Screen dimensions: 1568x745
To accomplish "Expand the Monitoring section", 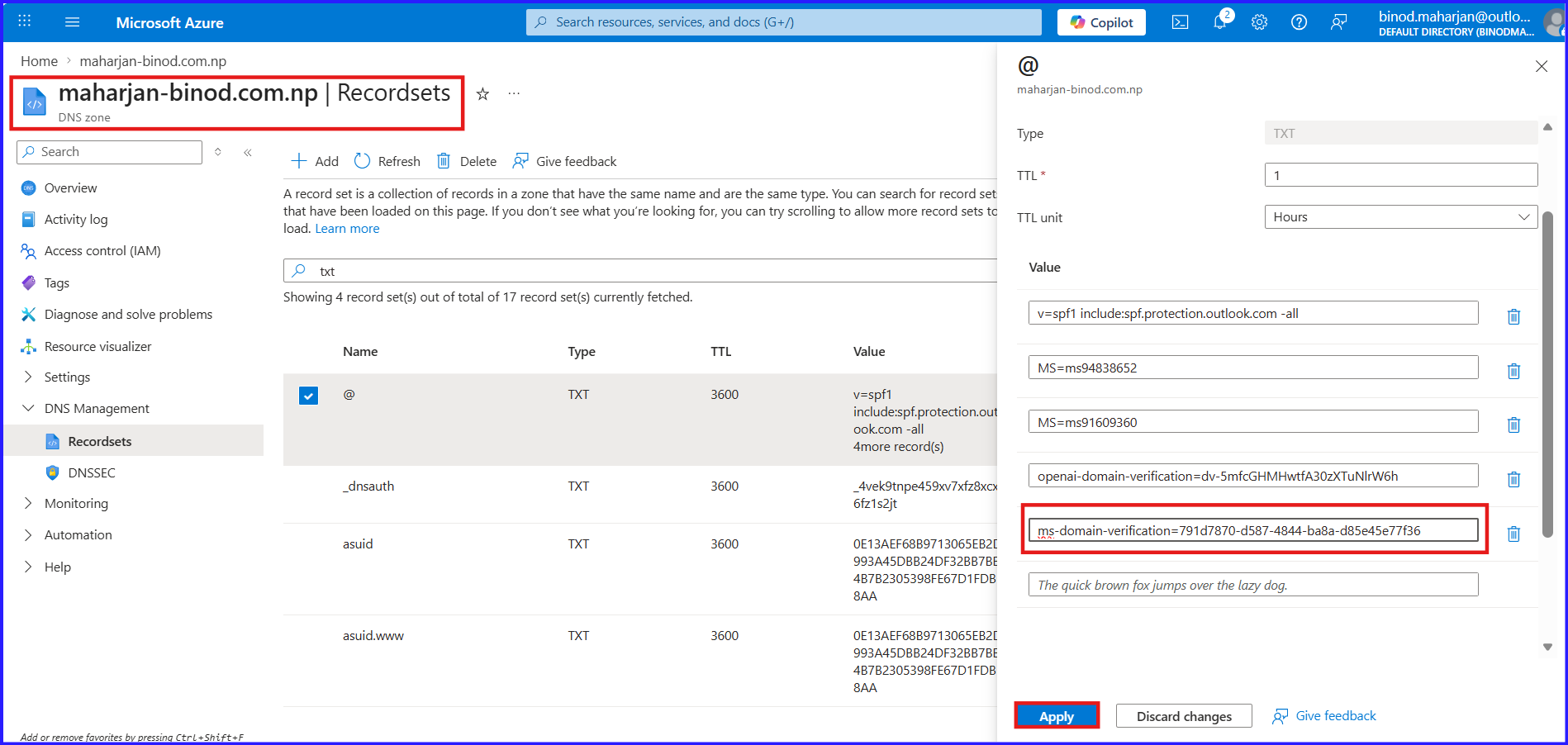I will (76, 503).
